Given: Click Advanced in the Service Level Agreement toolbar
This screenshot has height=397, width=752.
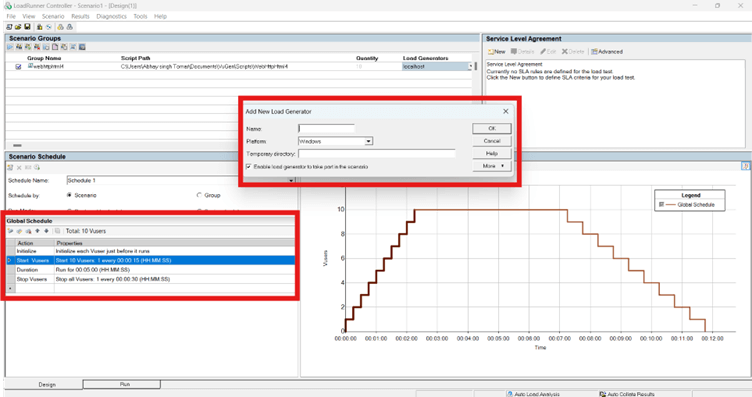Looking at the screenshot, I should pos(607,51).
